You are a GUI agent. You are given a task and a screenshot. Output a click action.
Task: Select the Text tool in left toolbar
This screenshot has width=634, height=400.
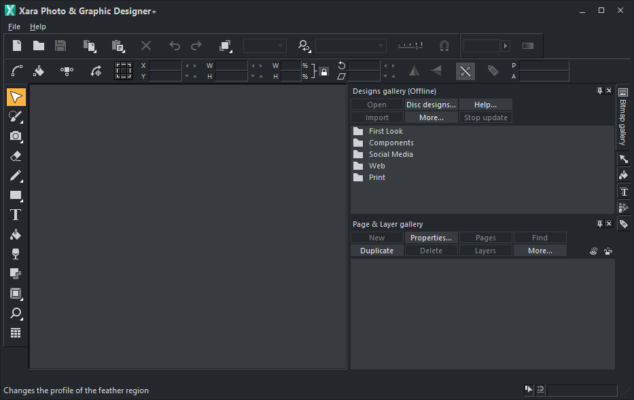tap(16, 215)
